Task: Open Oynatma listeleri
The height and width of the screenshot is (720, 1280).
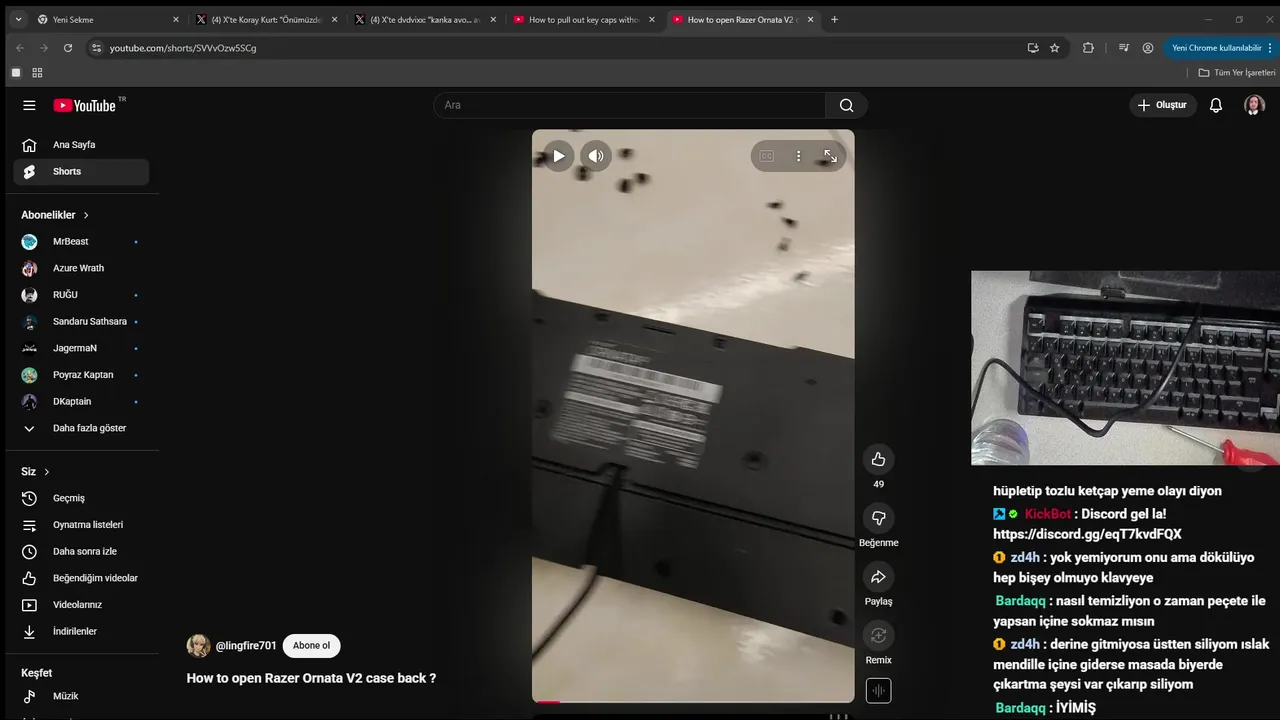Action: [x=82, y=525]
